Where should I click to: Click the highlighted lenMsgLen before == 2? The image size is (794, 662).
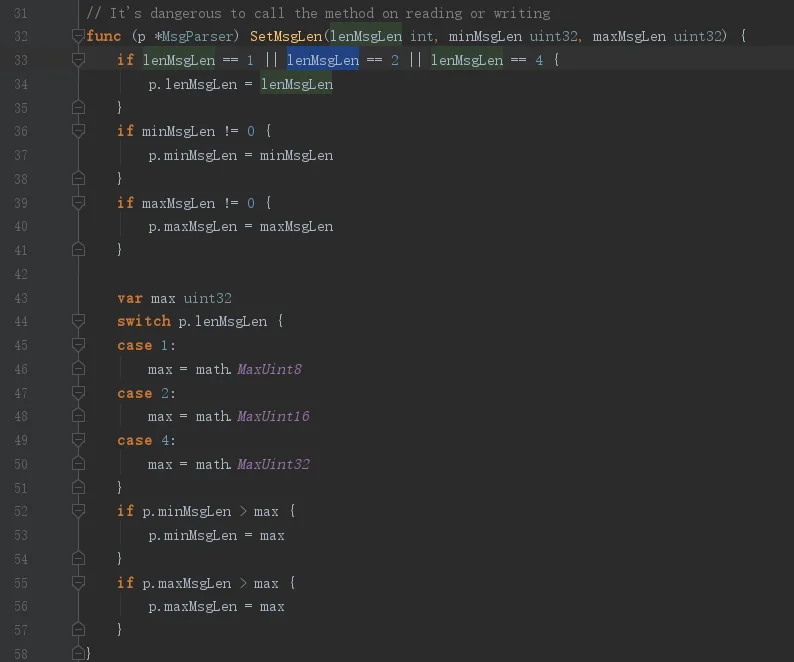(x=323, y=60)
